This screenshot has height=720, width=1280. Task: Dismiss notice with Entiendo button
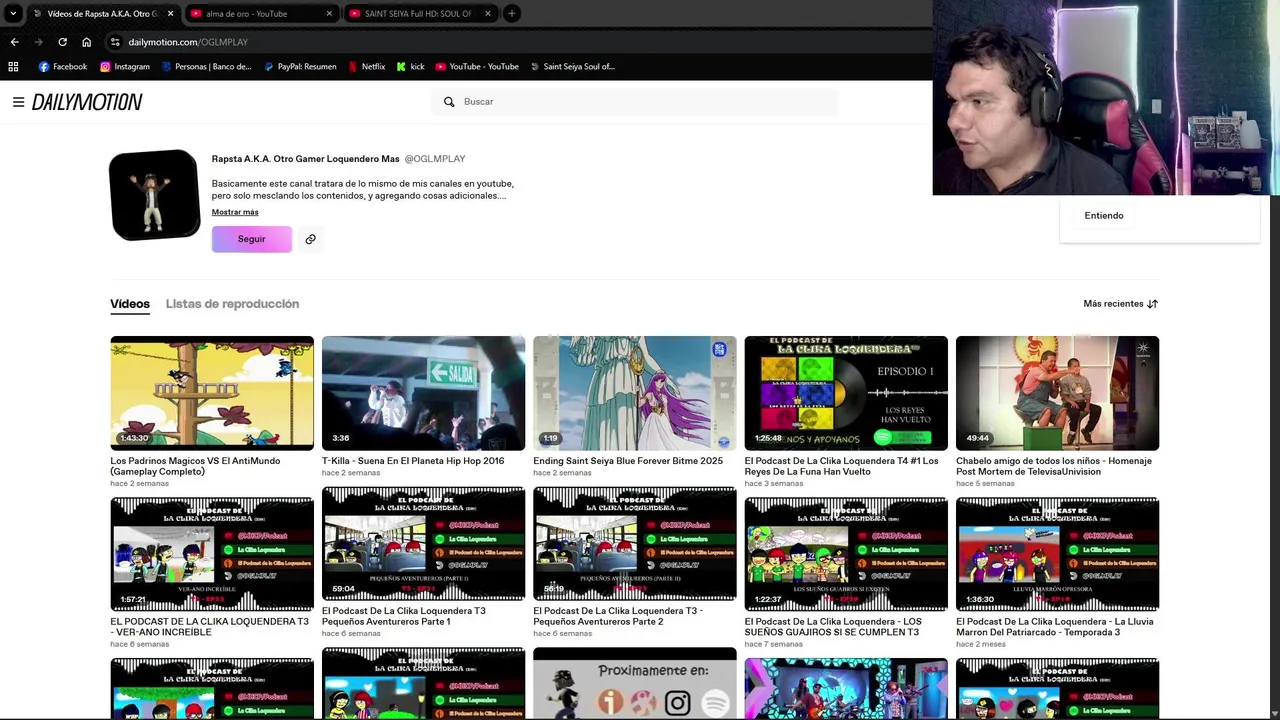[x=1104, y=216]
